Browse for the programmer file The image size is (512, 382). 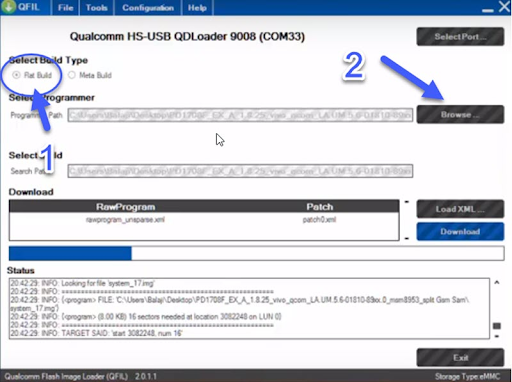tap(460, 115)
